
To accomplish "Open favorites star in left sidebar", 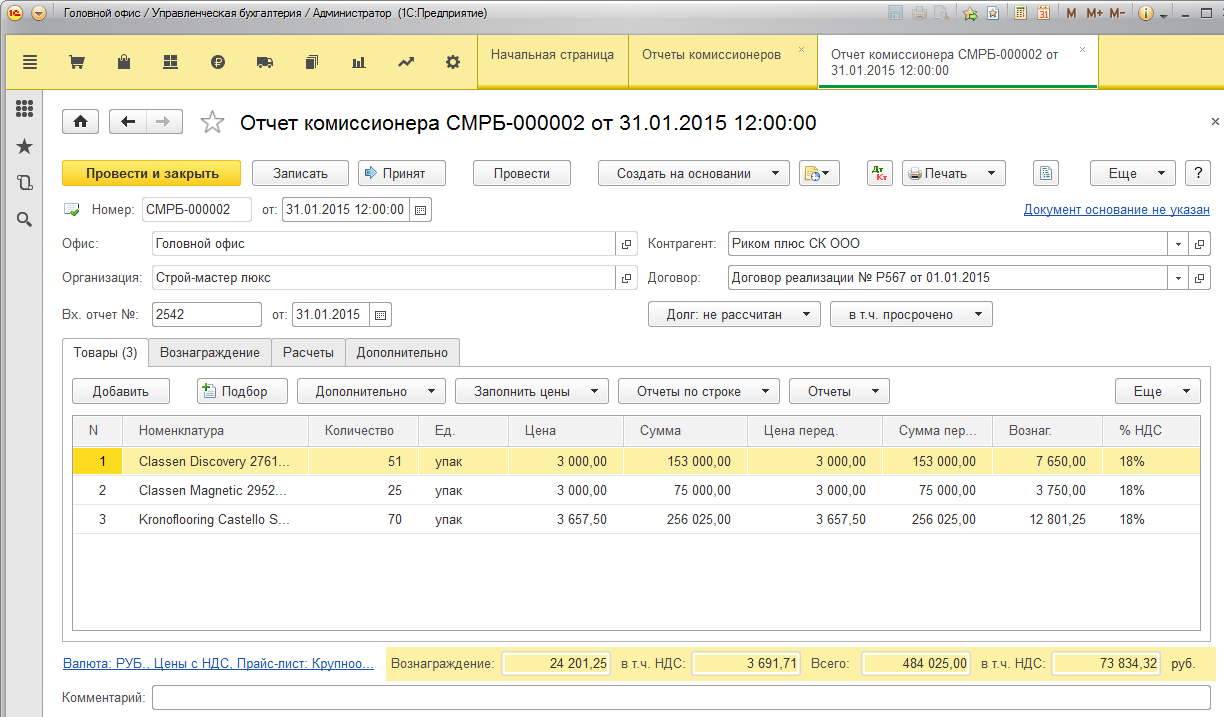I will tap(25, 146).
